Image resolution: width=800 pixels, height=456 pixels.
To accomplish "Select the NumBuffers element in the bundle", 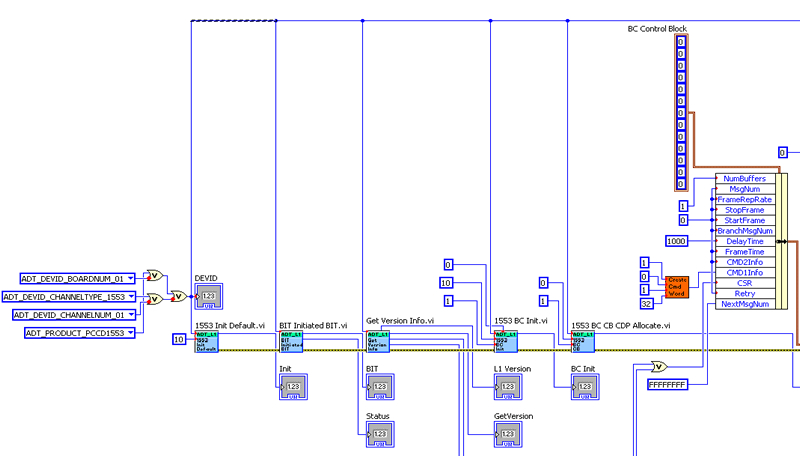I will (744, 178).
